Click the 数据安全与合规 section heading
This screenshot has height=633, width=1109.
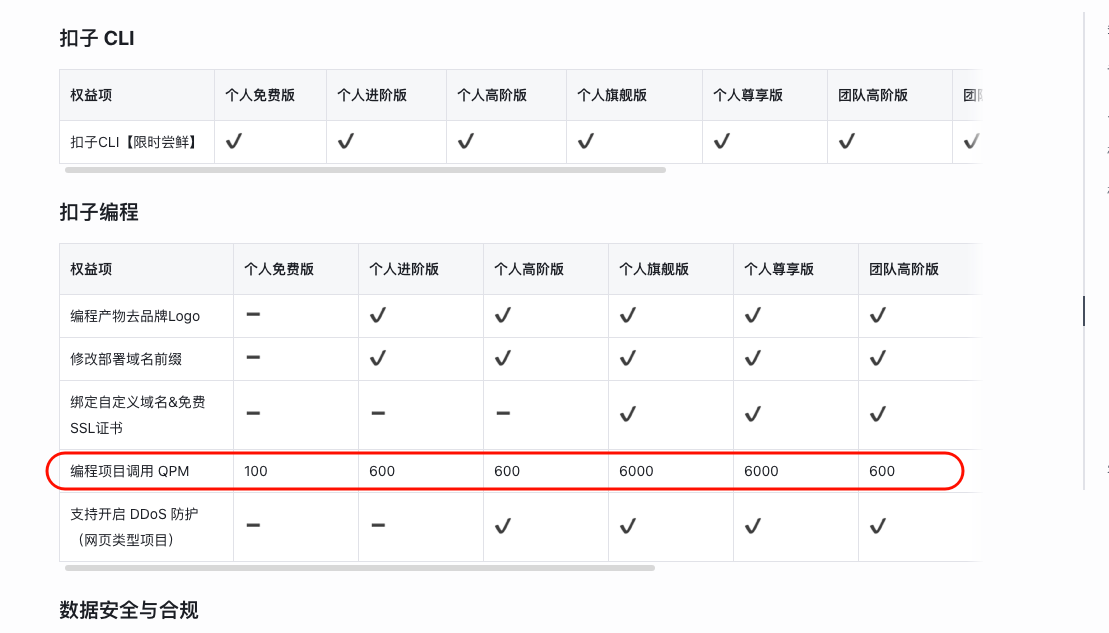click(x=129, y=610)
